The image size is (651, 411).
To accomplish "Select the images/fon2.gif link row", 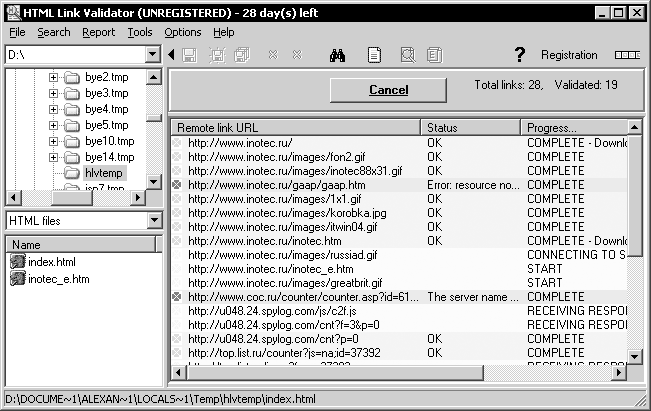I will pyautogui.click(x=399, y=157).
